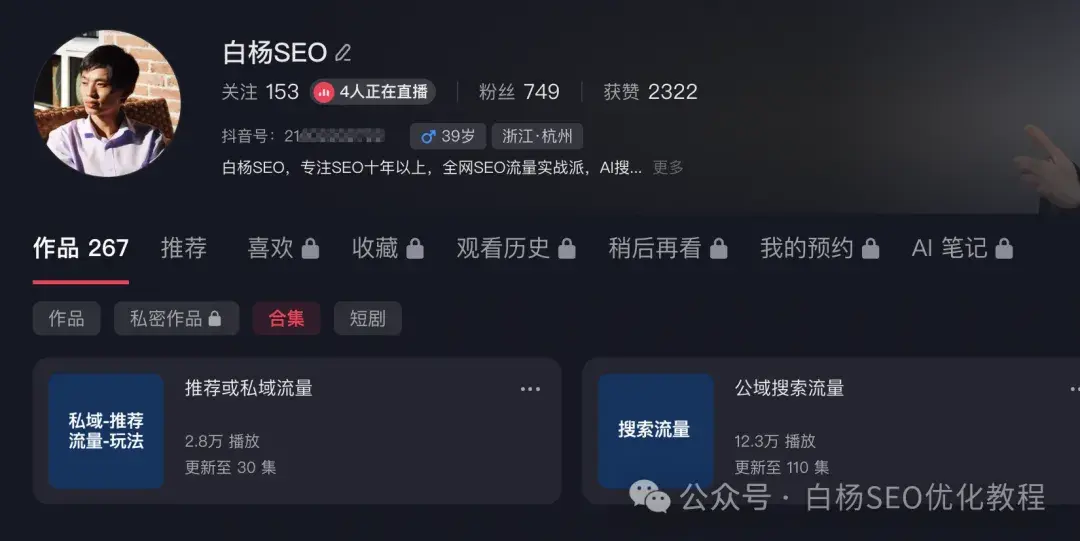Open the 4人正在直播 live list
This screenshot has height=541, width=1080.
coord(373,92)
